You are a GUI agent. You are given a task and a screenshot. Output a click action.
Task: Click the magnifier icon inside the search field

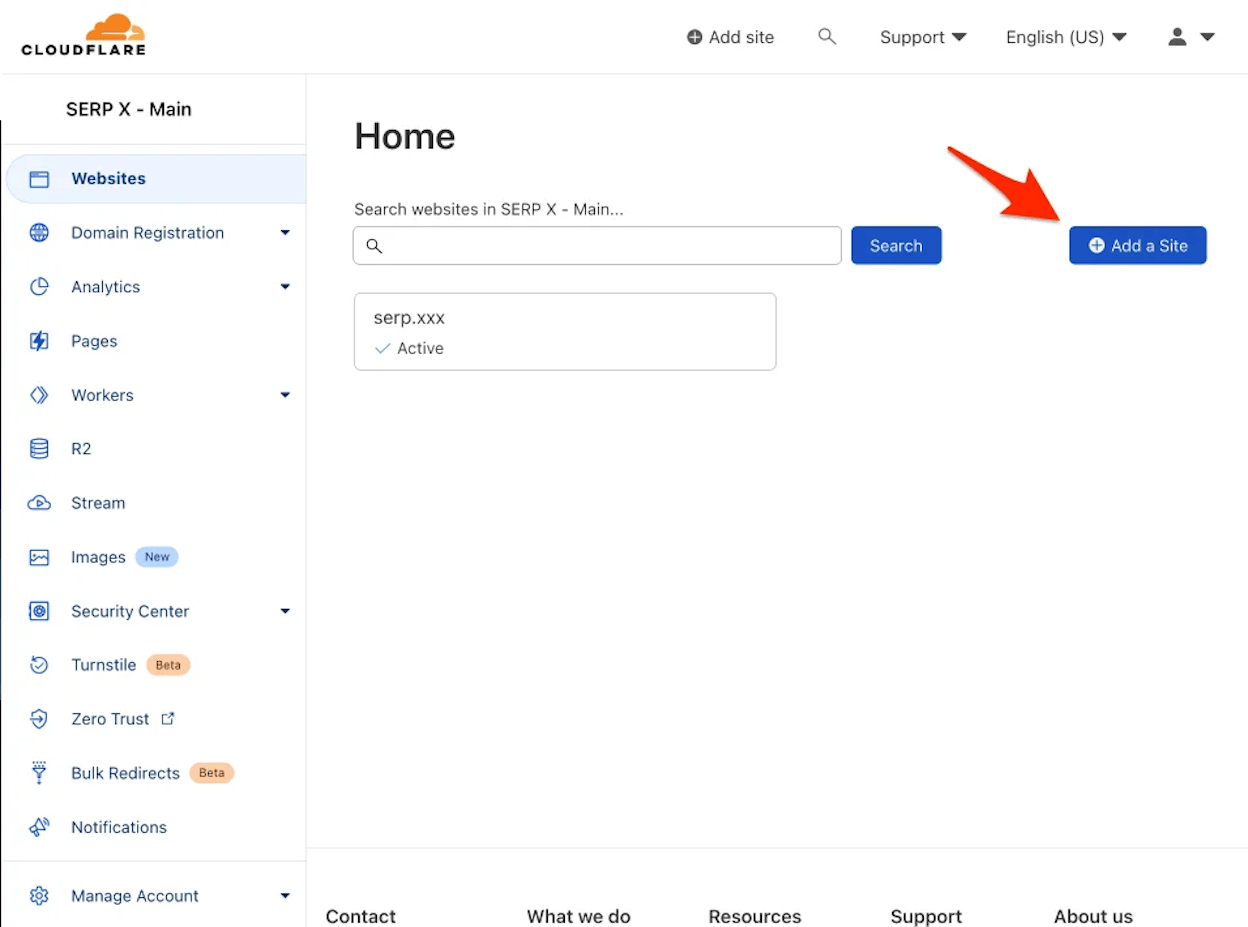coord(374,245)
